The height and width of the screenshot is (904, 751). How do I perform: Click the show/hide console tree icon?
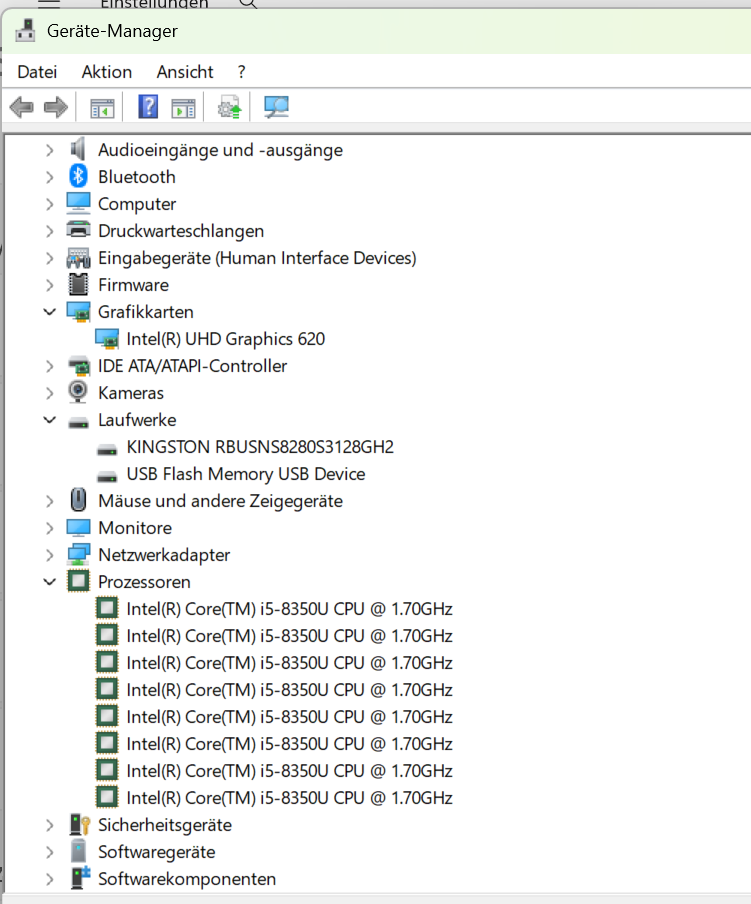point(102,108)
